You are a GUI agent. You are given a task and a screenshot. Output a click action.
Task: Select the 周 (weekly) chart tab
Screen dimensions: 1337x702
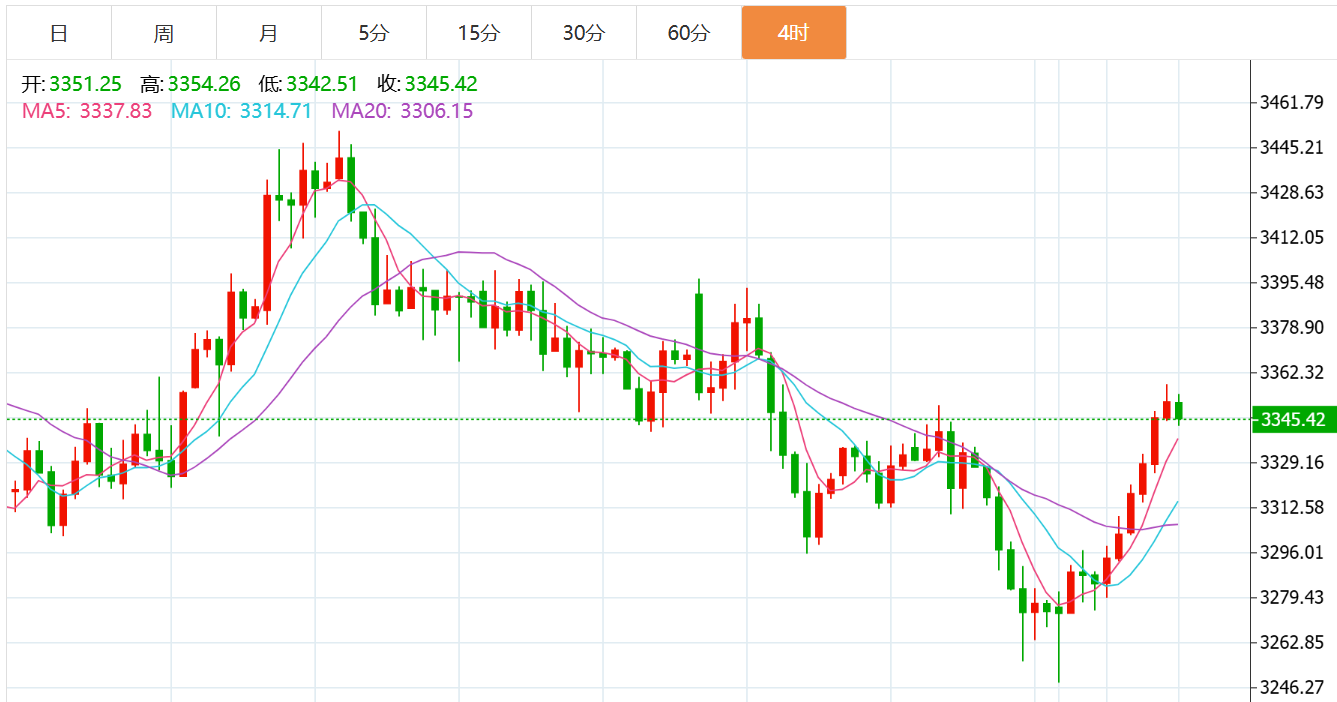(164, 33)
